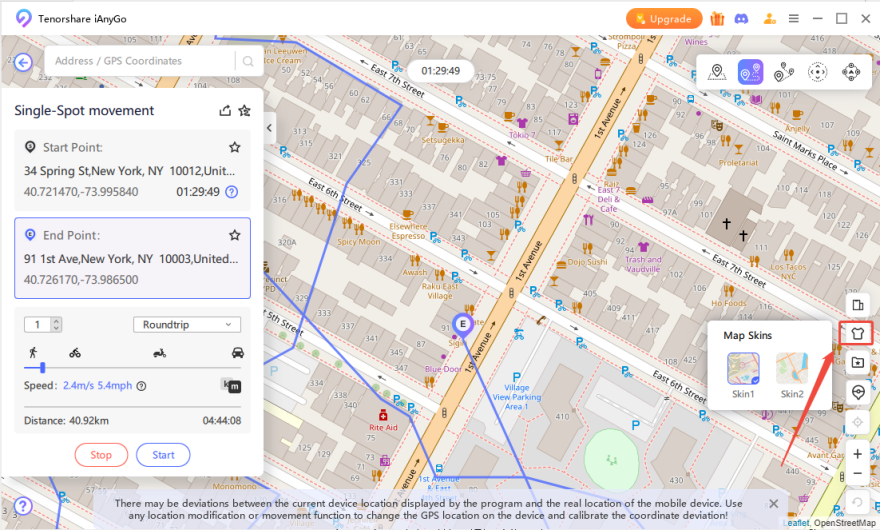
Task: Click the Discord icon in title bar
Action: [x=742, y=18]
